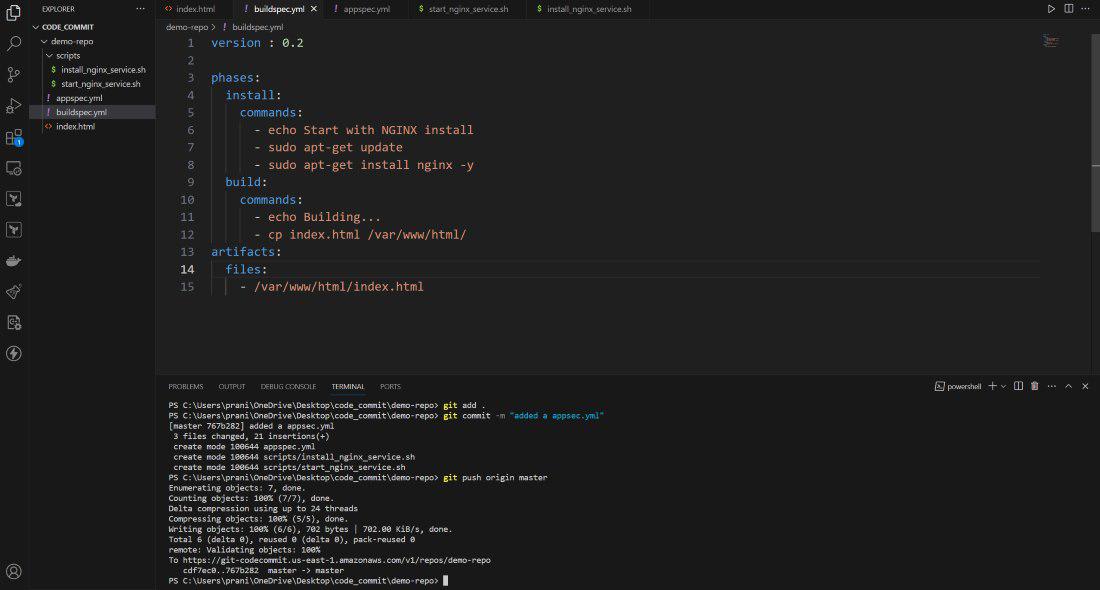The width and height of the screenshot is (1100, 590).
Task: Select buildspec.yml in explorer tree
Action: tap(92, 112)
